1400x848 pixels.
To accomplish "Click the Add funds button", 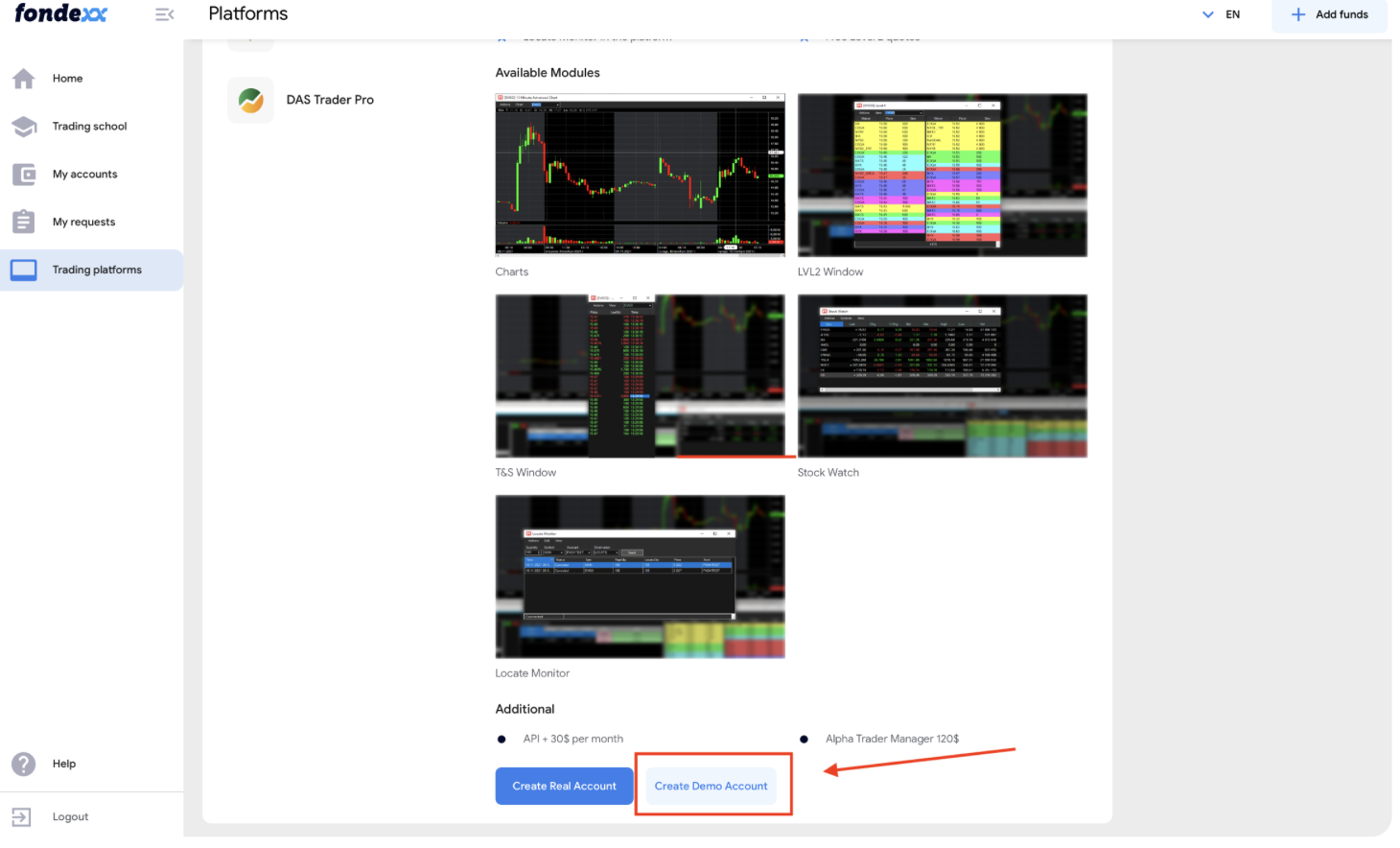I will pos(1329,15).
